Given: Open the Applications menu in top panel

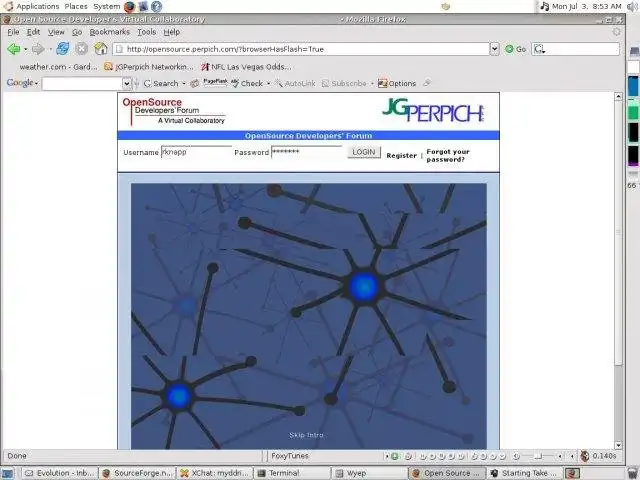Looking at the screenshot, I should (38, 6).
